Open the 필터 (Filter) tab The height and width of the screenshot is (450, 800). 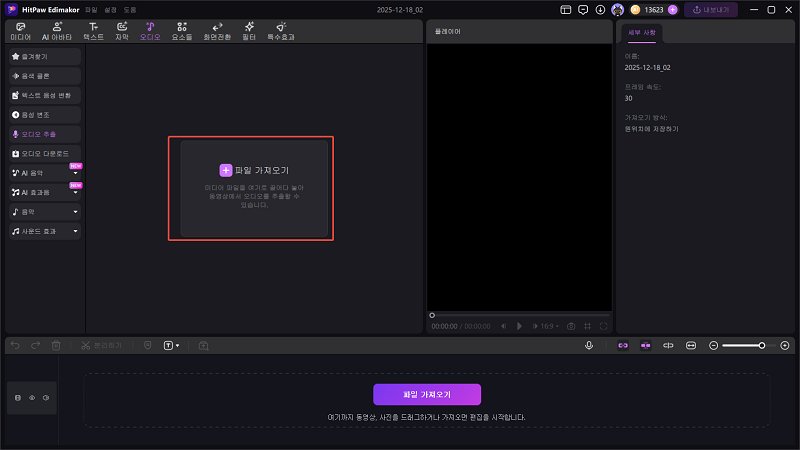click(x=249, y=31)
